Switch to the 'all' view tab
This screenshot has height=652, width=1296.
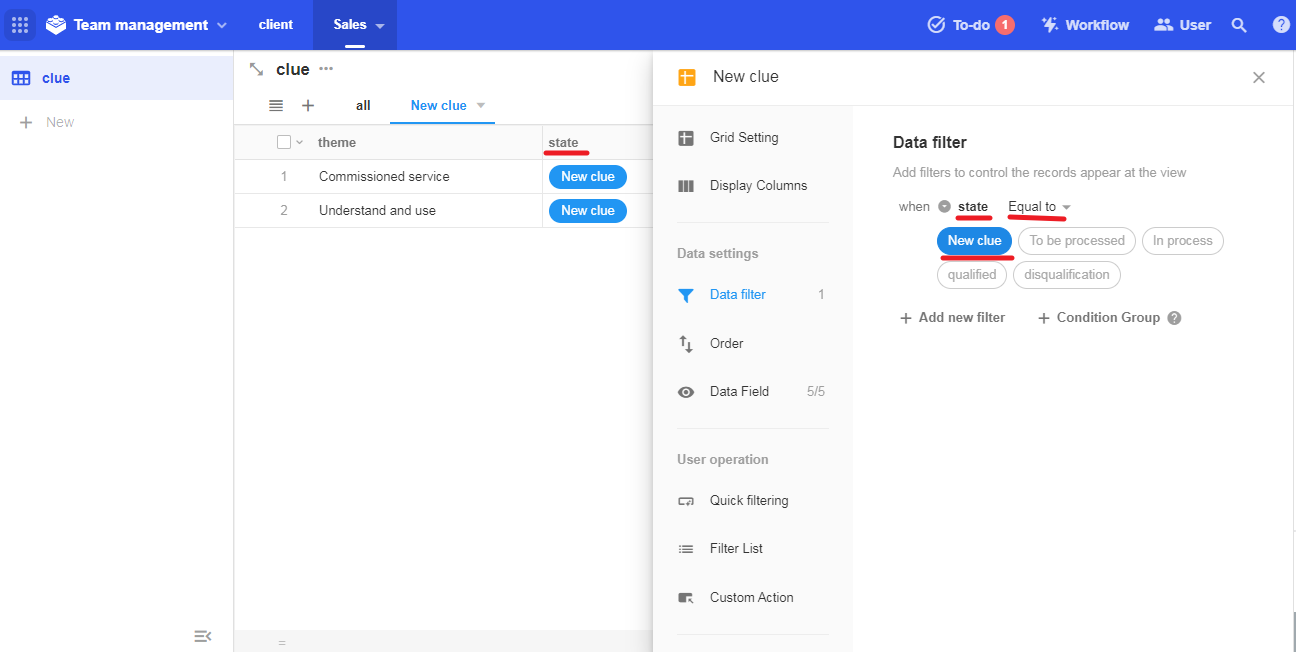tap(363, 105)
